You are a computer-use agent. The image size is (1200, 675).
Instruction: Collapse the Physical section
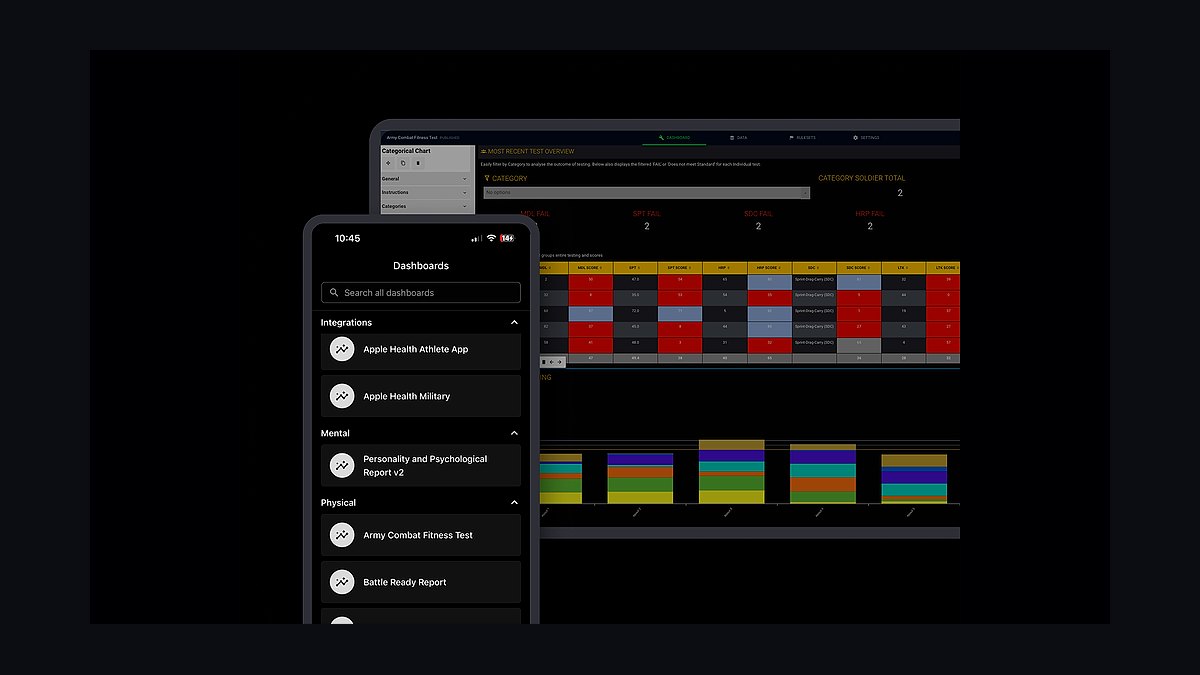[514, 503]
